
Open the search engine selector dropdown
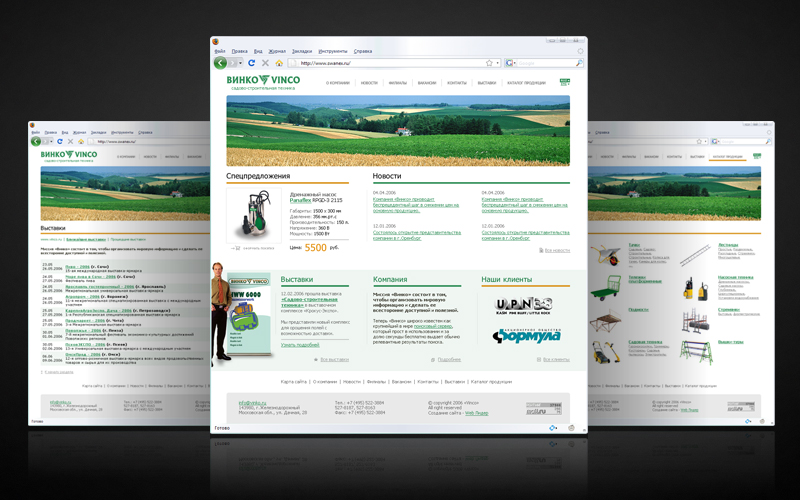(511, 63)
